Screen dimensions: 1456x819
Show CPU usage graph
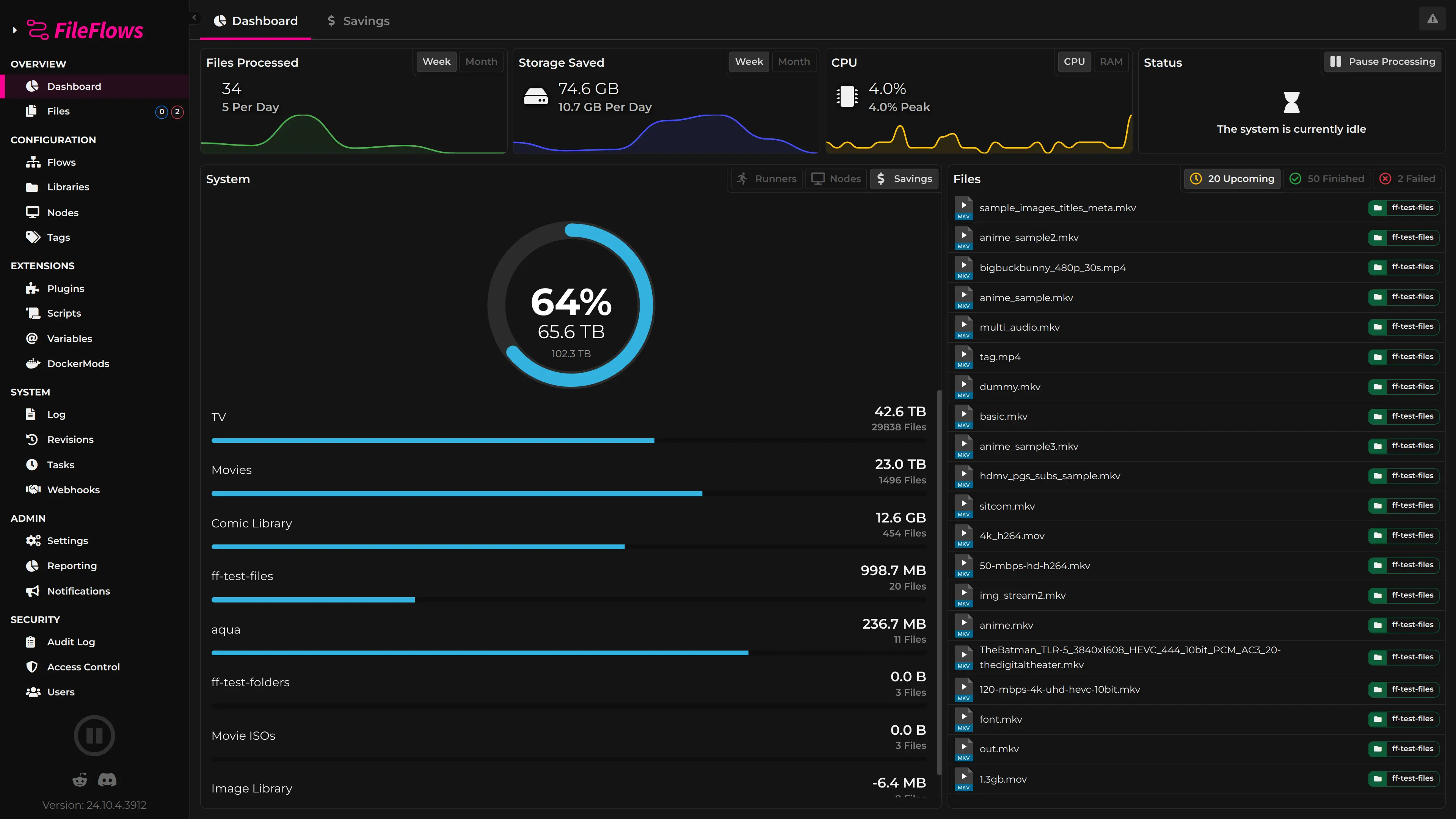point(1074,61)
